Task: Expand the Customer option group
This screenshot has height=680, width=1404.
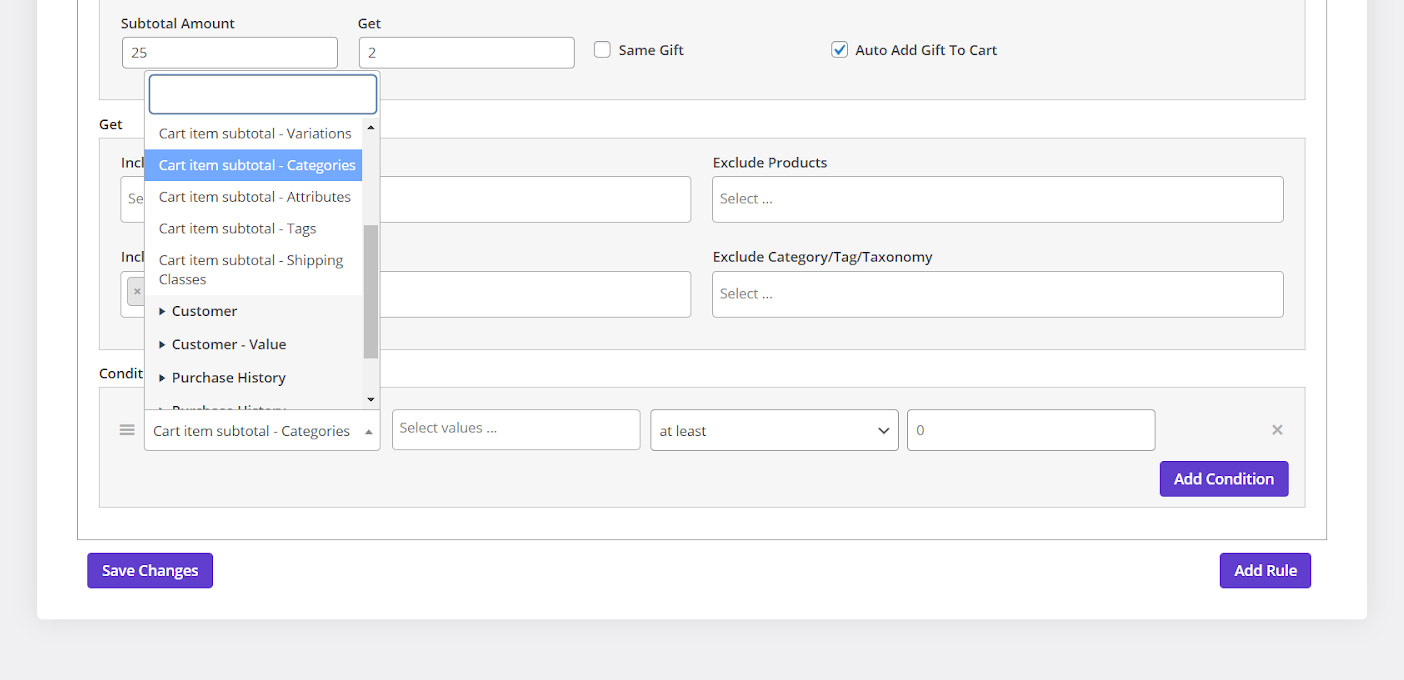Action: 204,311
